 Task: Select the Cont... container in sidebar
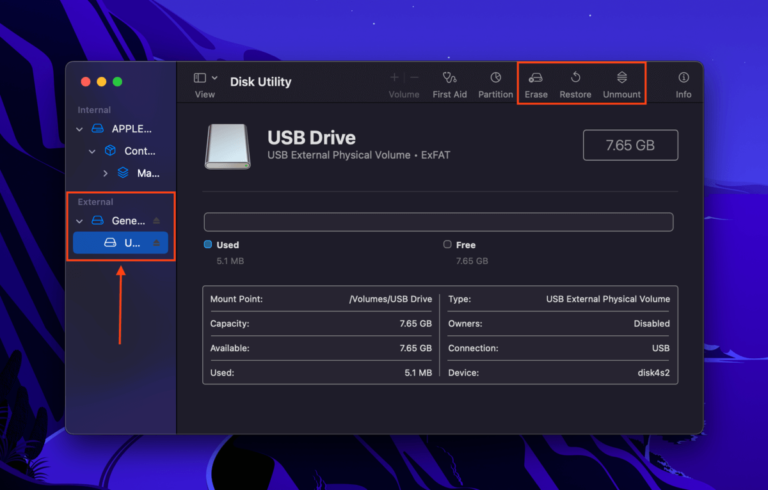coord(139,151)
